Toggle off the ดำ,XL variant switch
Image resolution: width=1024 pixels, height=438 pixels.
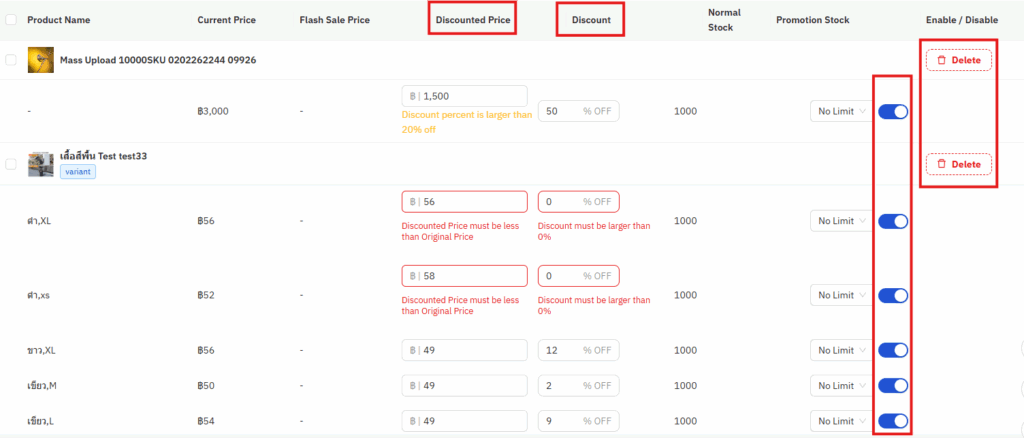(892, 221)
